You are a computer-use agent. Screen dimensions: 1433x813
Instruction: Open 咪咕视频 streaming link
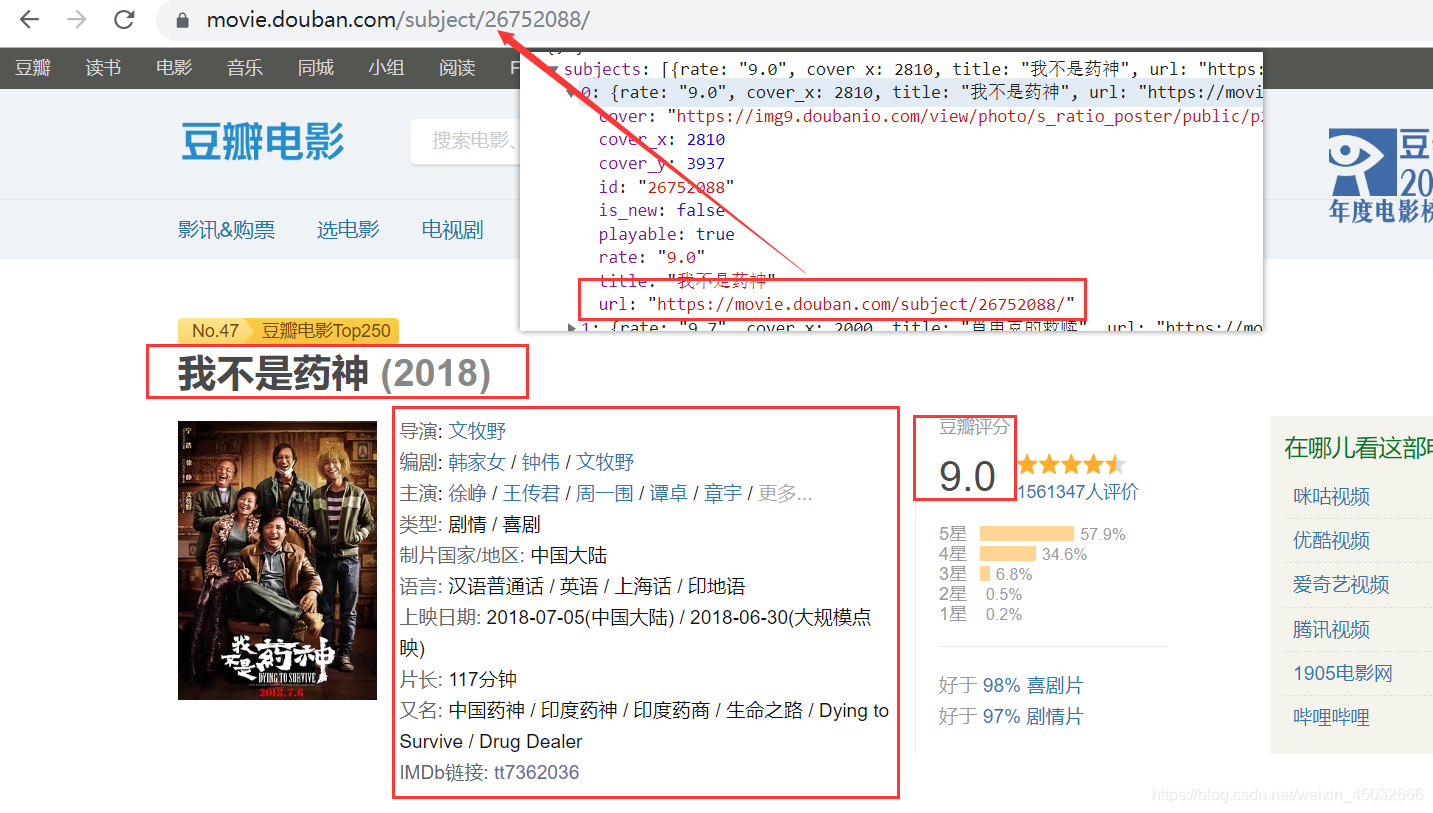pos(1331,497)
